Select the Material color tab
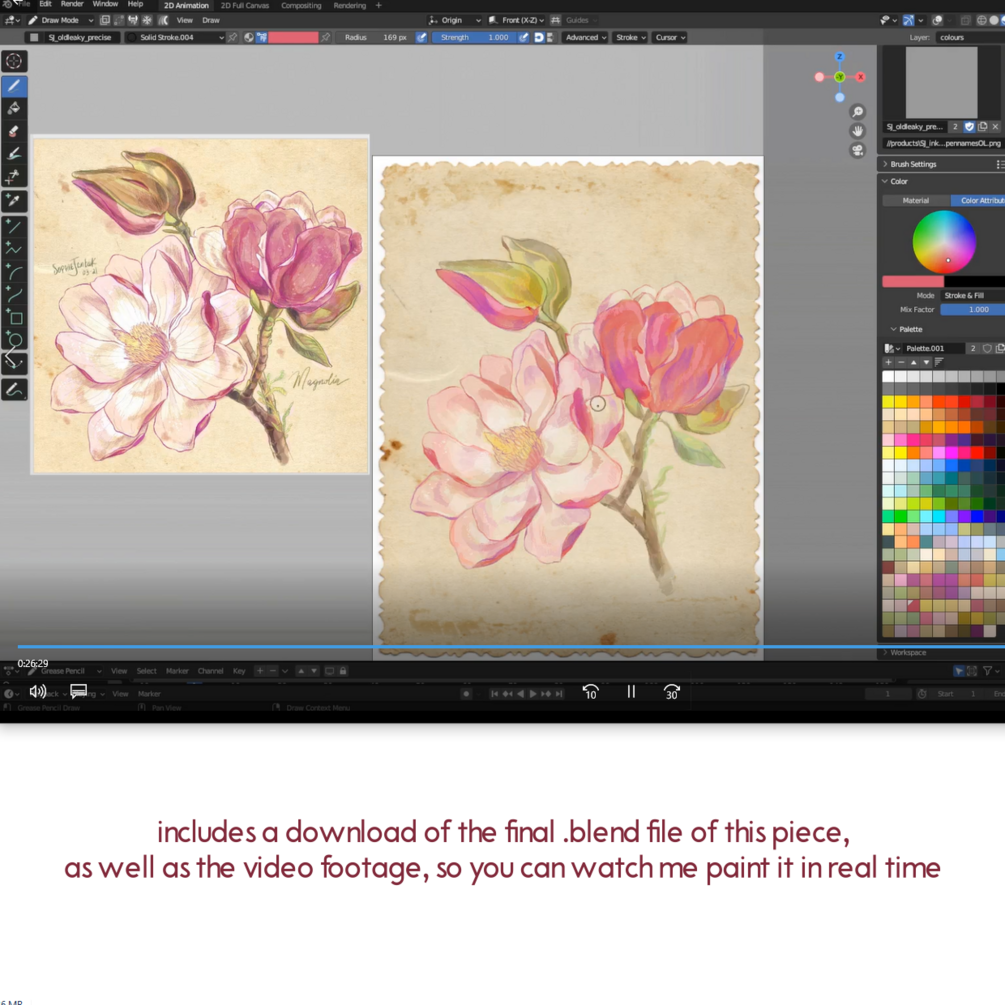1005x1005 pixels. pos(915,201)
